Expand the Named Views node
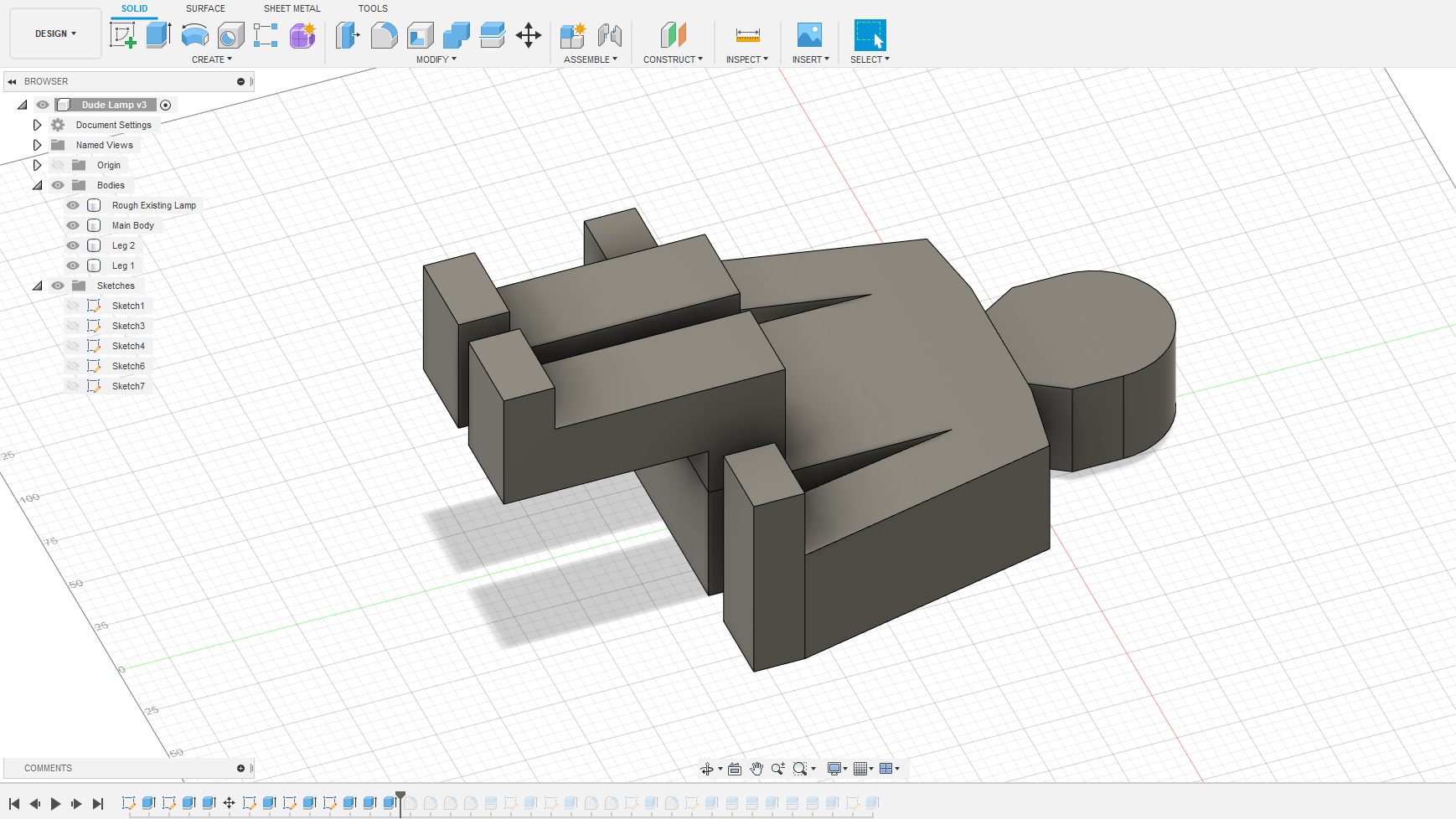1456x819 pixels. point(37,145)
